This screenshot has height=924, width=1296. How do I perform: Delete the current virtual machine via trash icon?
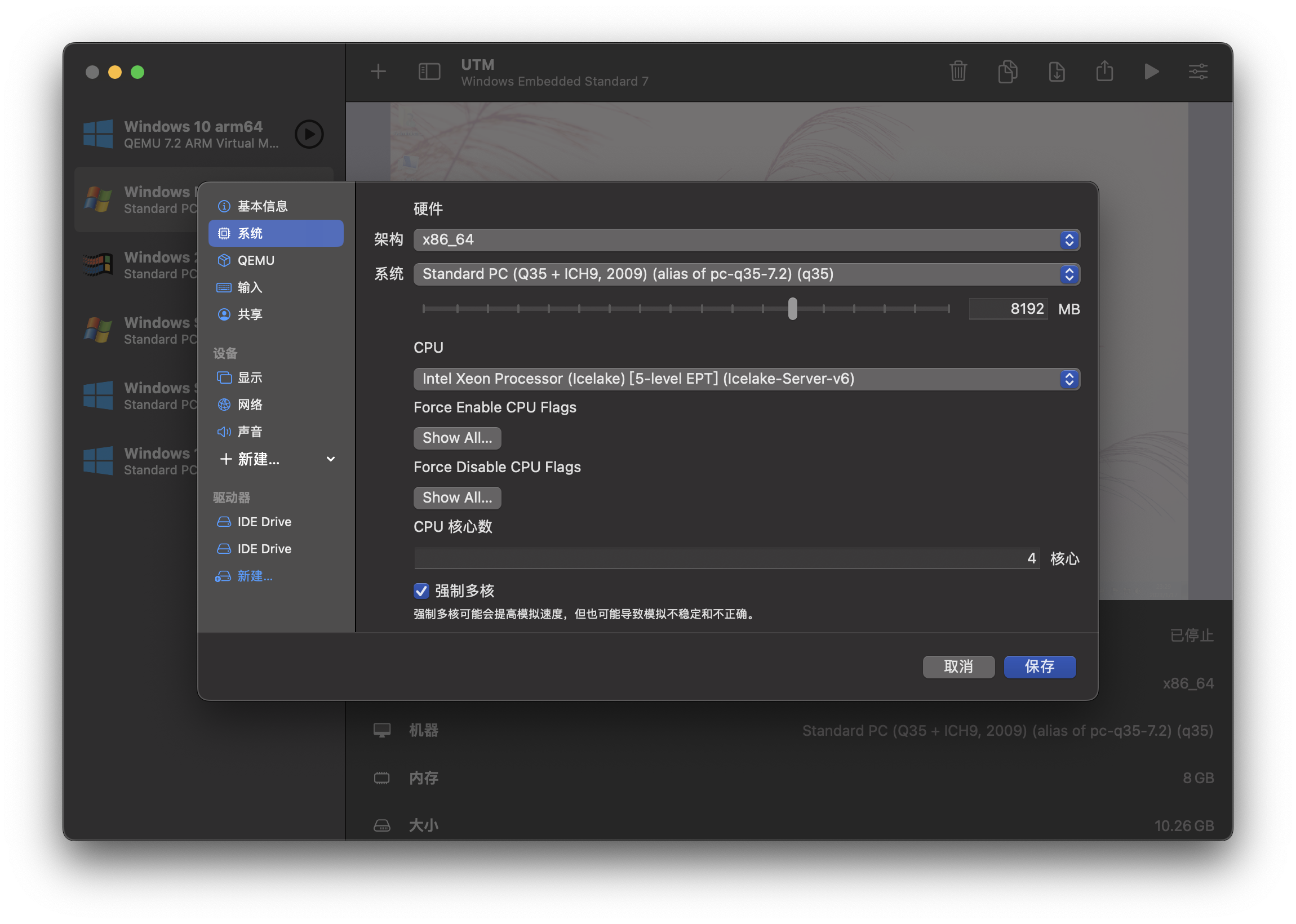(958, 71)
